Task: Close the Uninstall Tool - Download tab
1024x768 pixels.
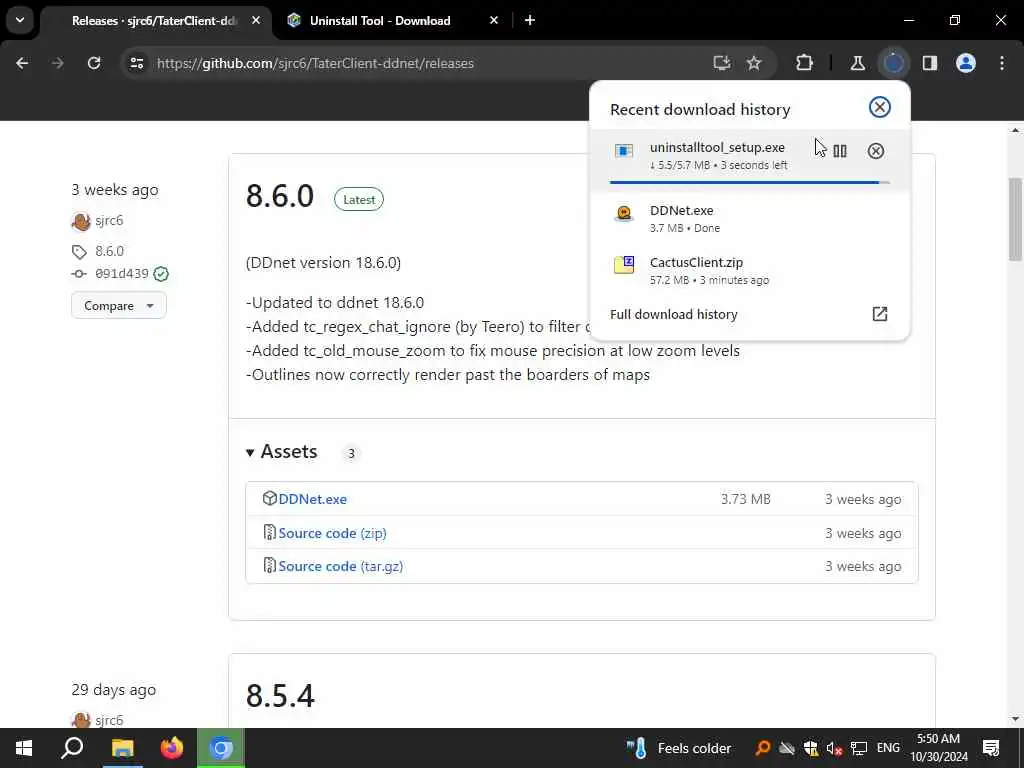Action: 494,21
